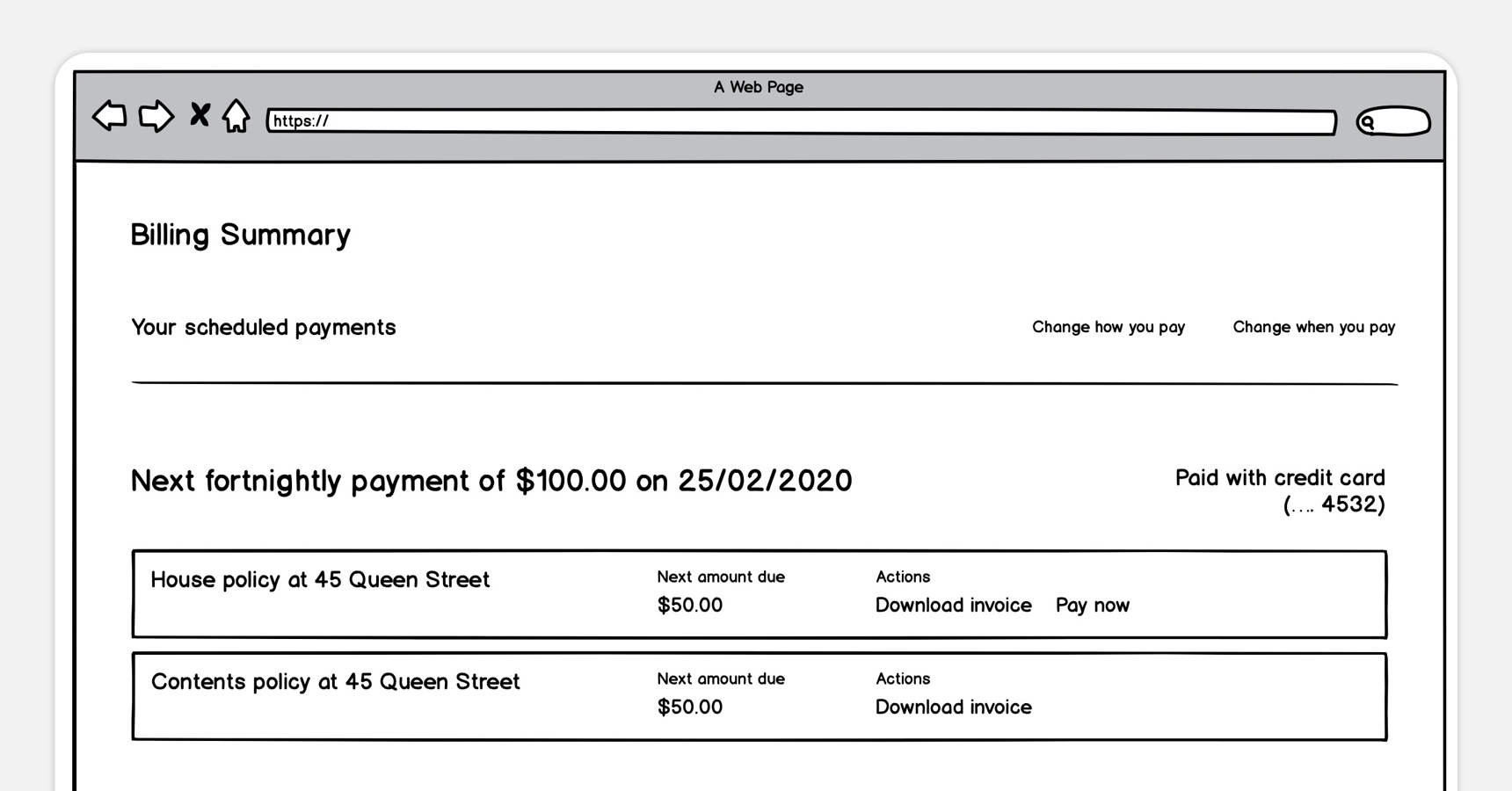The image size is (1512, 791).
Task: Click the House policy $50.00 amount
Action: [x=689, y=606]
